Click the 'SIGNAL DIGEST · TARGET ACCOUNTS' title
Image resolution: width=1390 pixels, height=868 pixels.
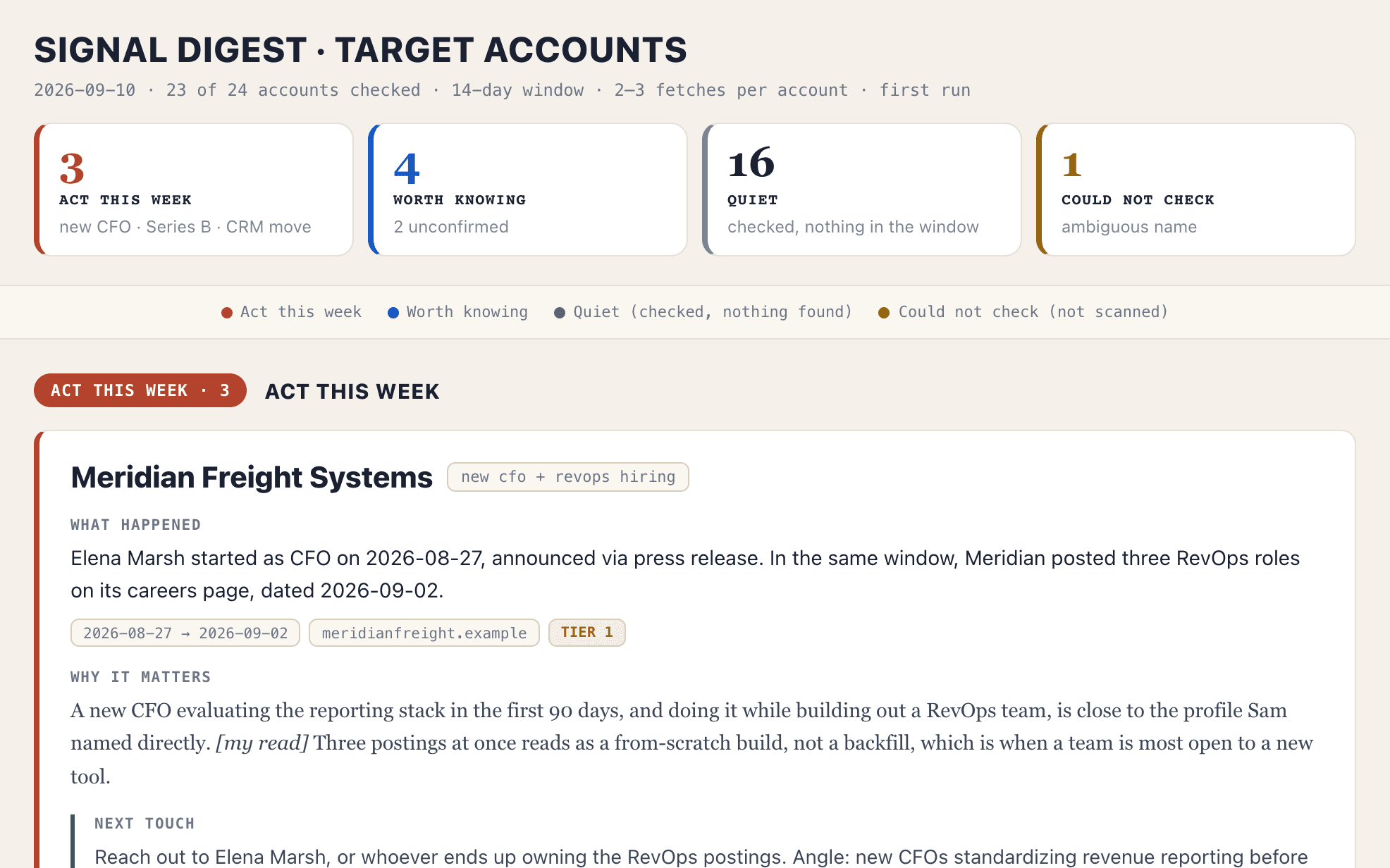coord(360,50)
